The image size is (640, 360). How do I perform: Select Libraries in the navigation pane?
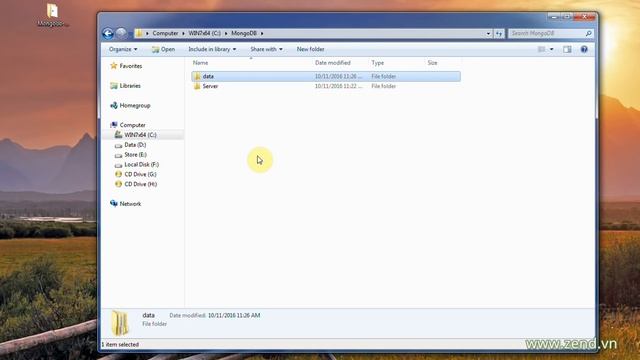pyautogui.click(x=130, y=86)
